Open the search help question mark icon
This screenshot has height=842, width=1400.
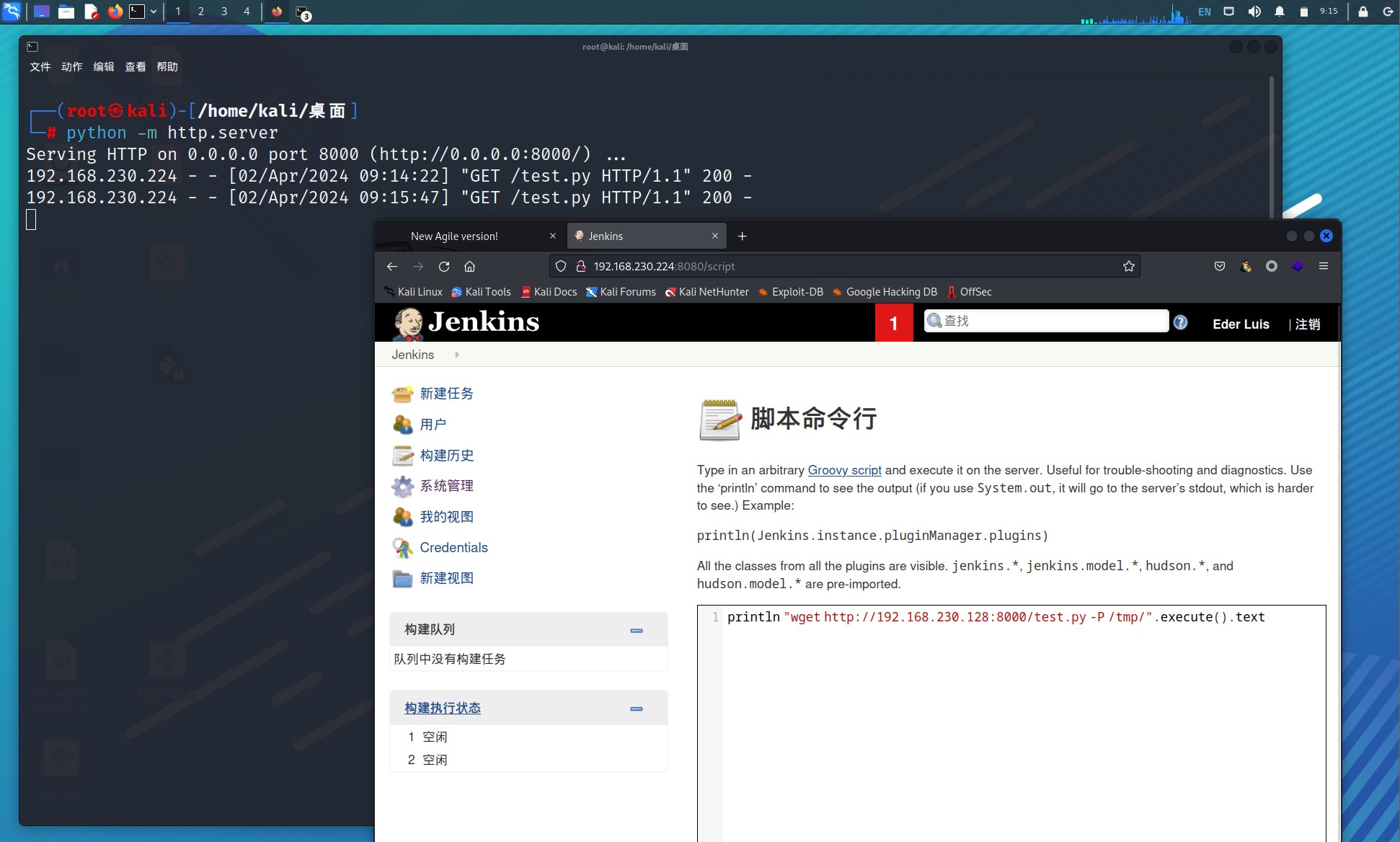click(1180, 322)
